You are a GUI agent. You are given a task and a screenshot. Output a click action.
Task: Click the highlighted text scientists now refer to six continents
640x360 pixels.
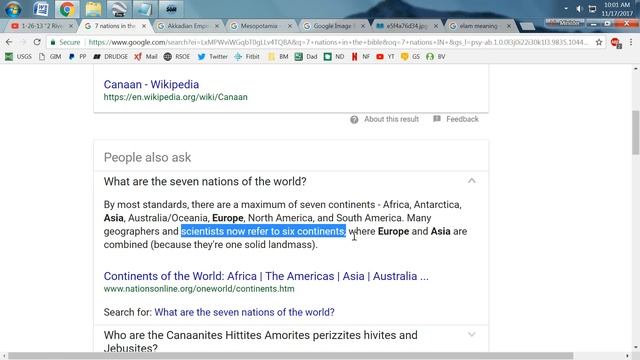(x=263, y=231)
